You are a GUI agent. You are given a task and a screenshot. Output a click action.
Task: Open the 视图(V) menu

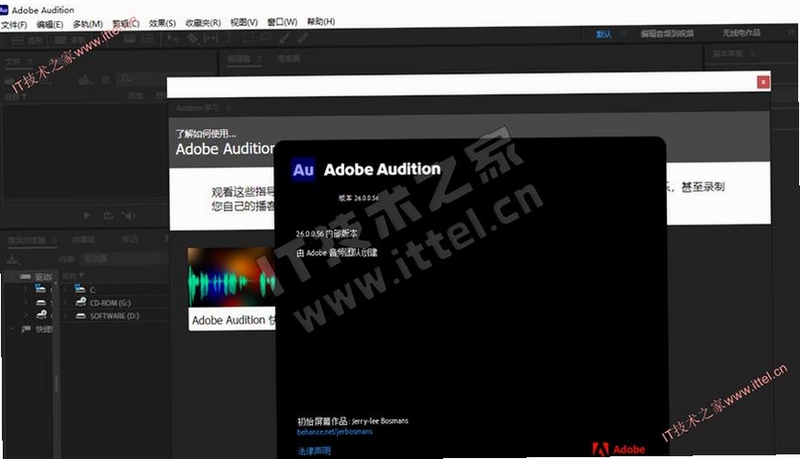coord(244,22)
